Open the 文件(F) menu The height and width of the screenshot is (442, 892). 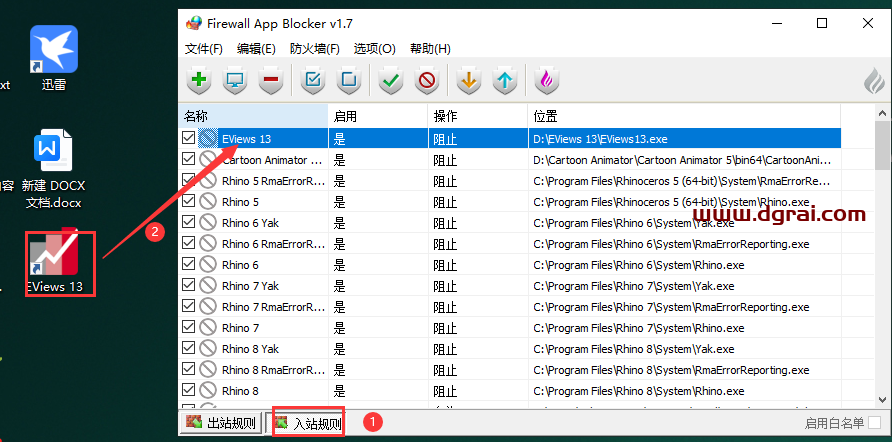[x=204, y=49]
